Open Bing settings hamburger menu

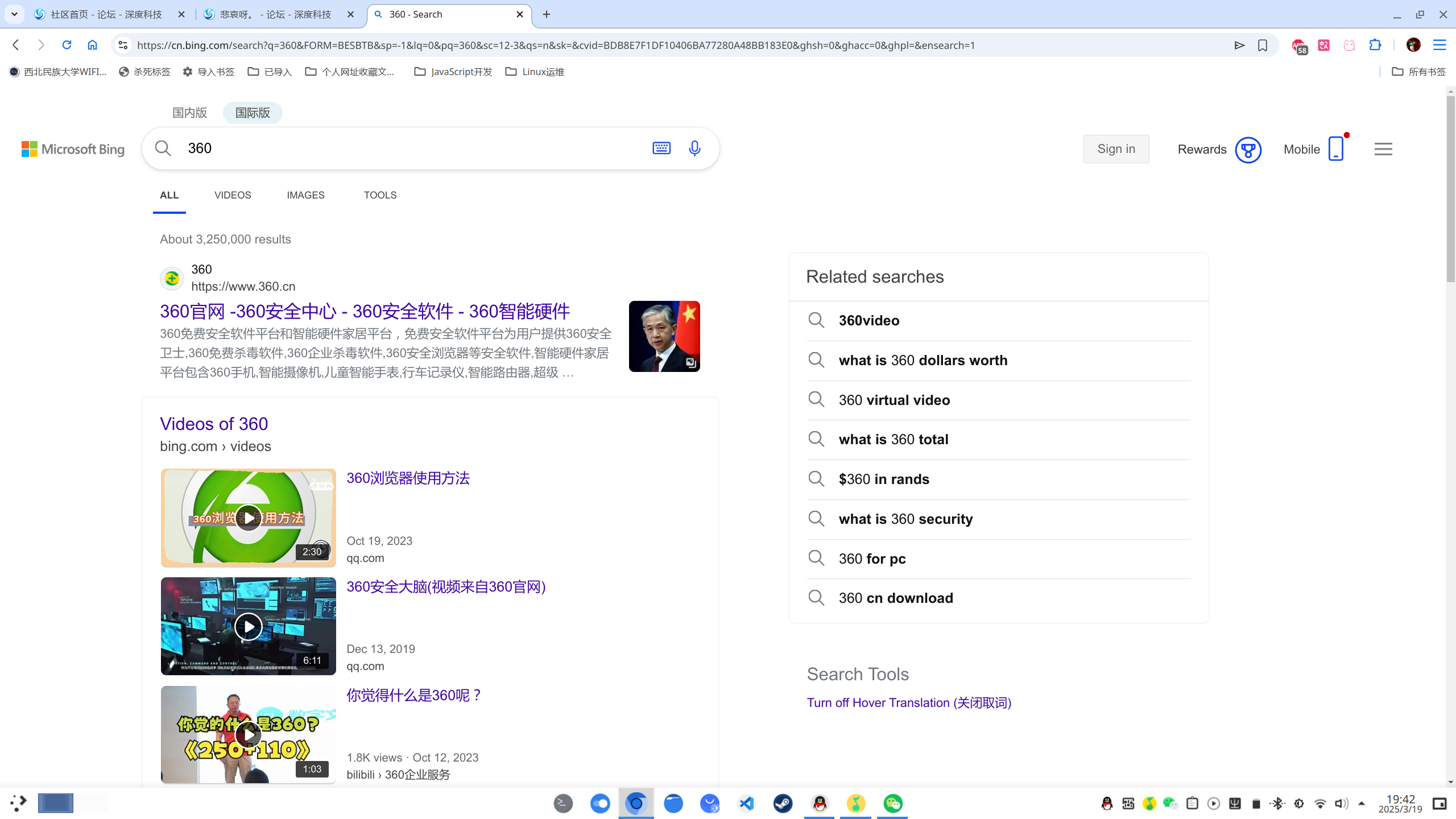1383,149
